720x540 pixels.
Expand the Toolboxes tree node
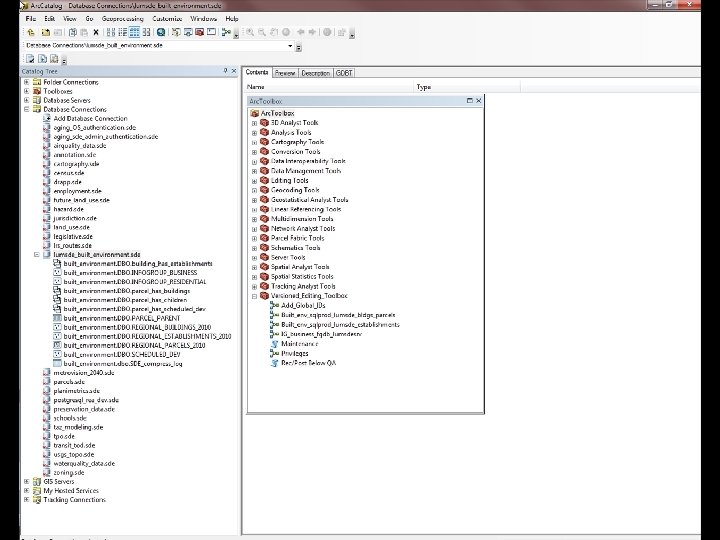tap(27, 91)
